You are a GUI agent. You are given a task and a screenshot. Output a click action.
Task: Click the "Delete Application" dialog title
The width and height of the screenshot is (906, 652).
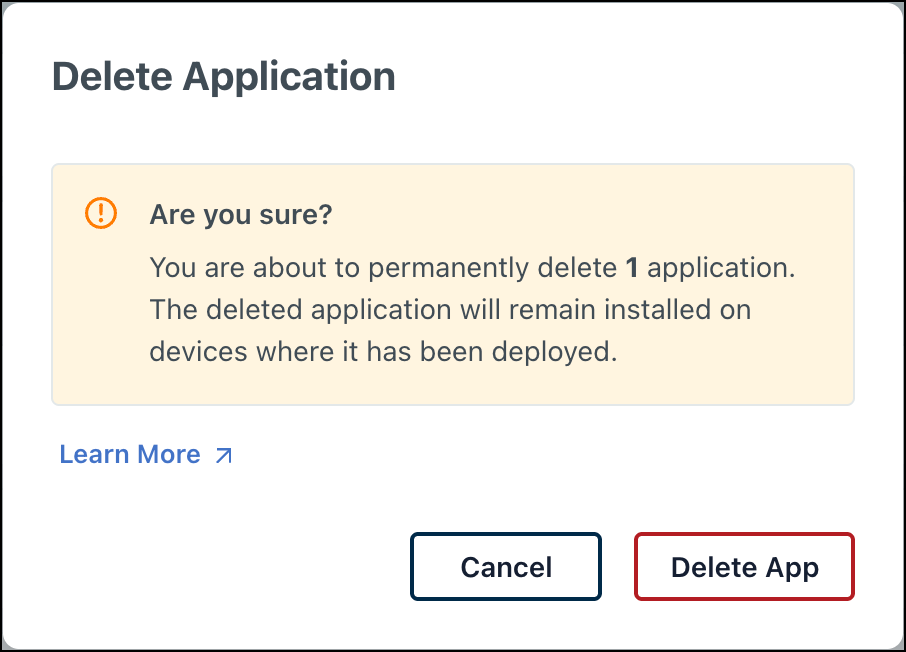[223, 77]
